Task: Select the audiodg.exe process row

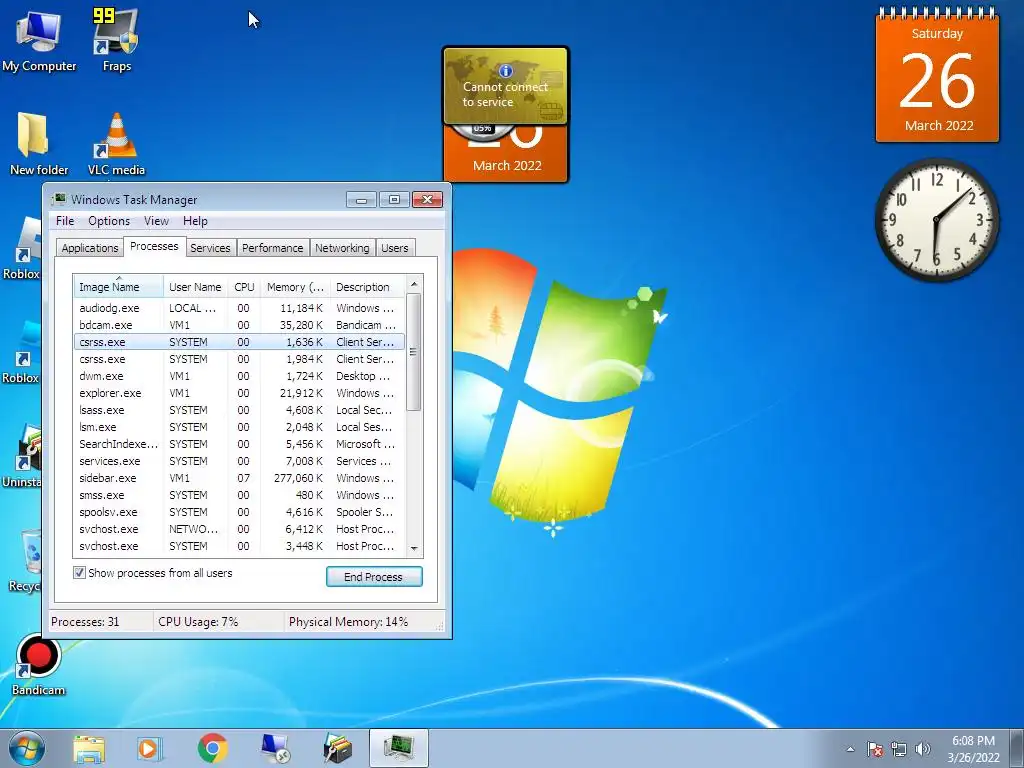Action: click(239, 308)
